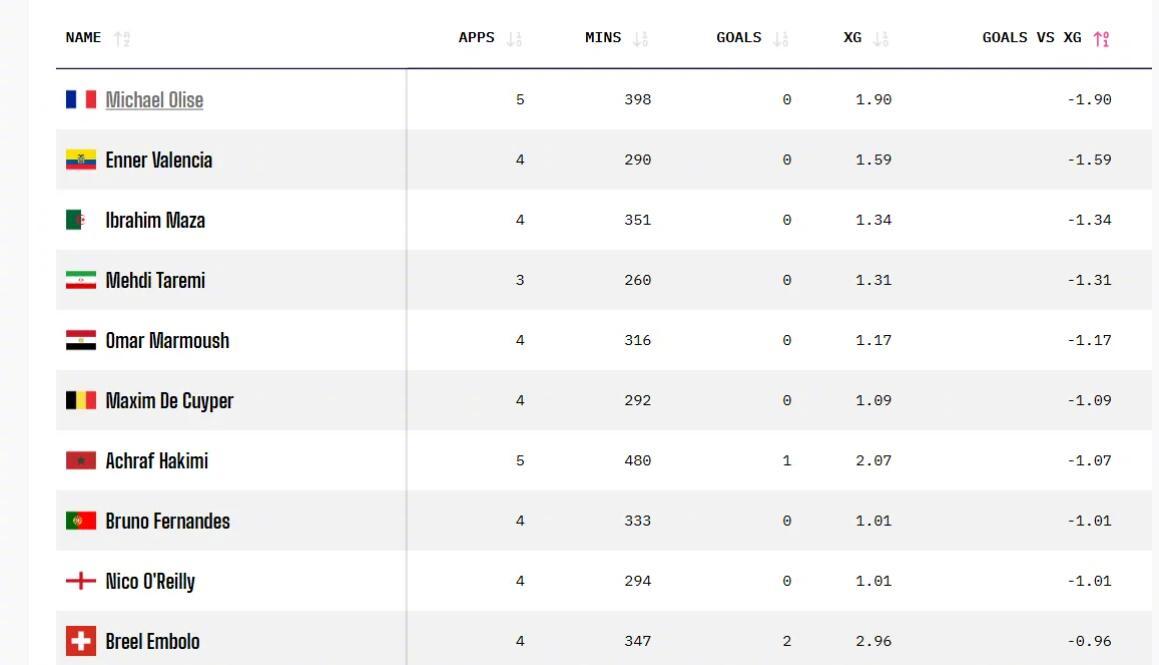1159x665 pixels.
Task: Click the Mehdi Taremi player name
Action: pyautogui.click(x=155, y=280)
